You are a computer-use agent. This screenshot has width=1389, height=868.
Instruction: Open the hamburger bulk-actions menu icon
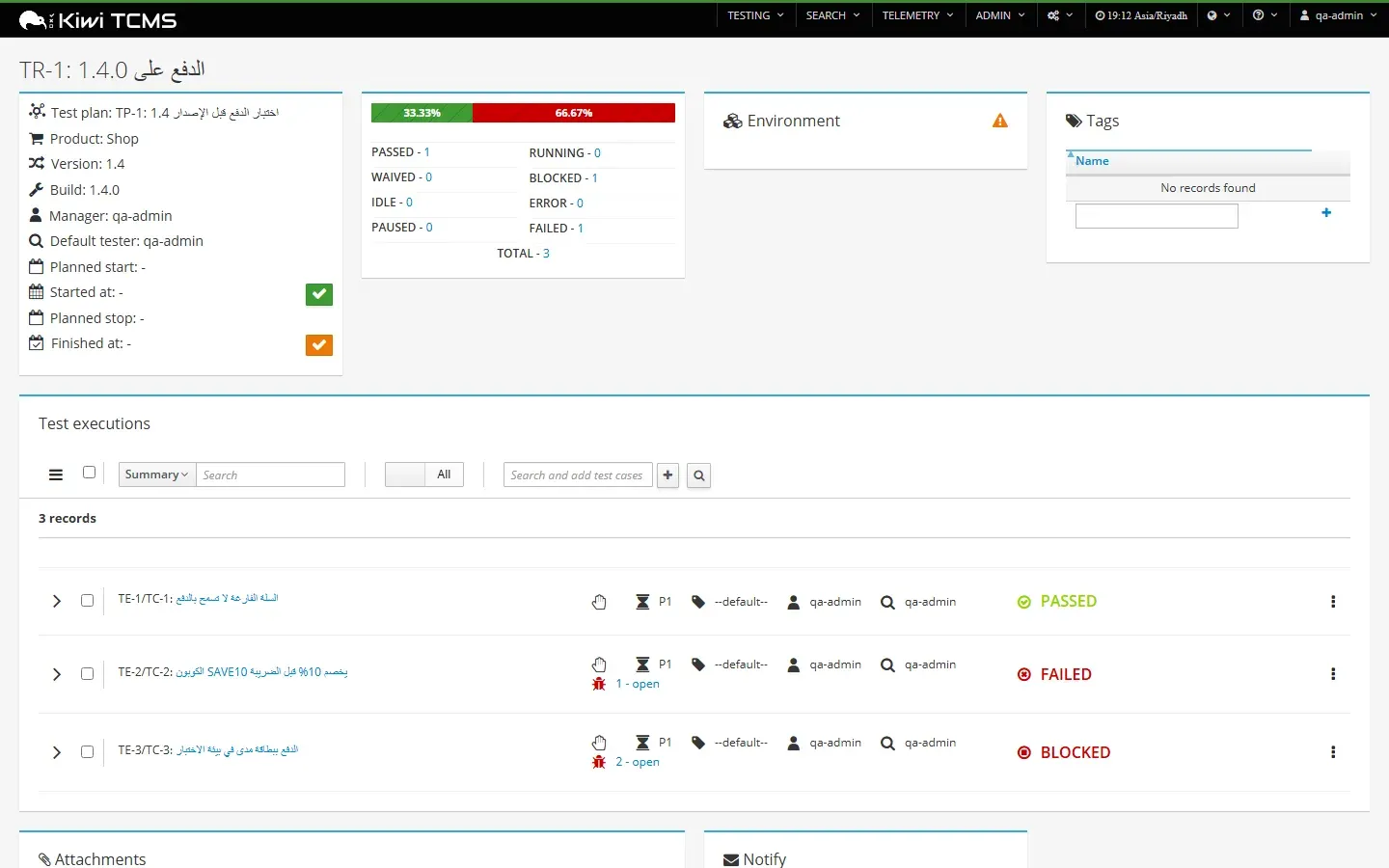(56, 475)
